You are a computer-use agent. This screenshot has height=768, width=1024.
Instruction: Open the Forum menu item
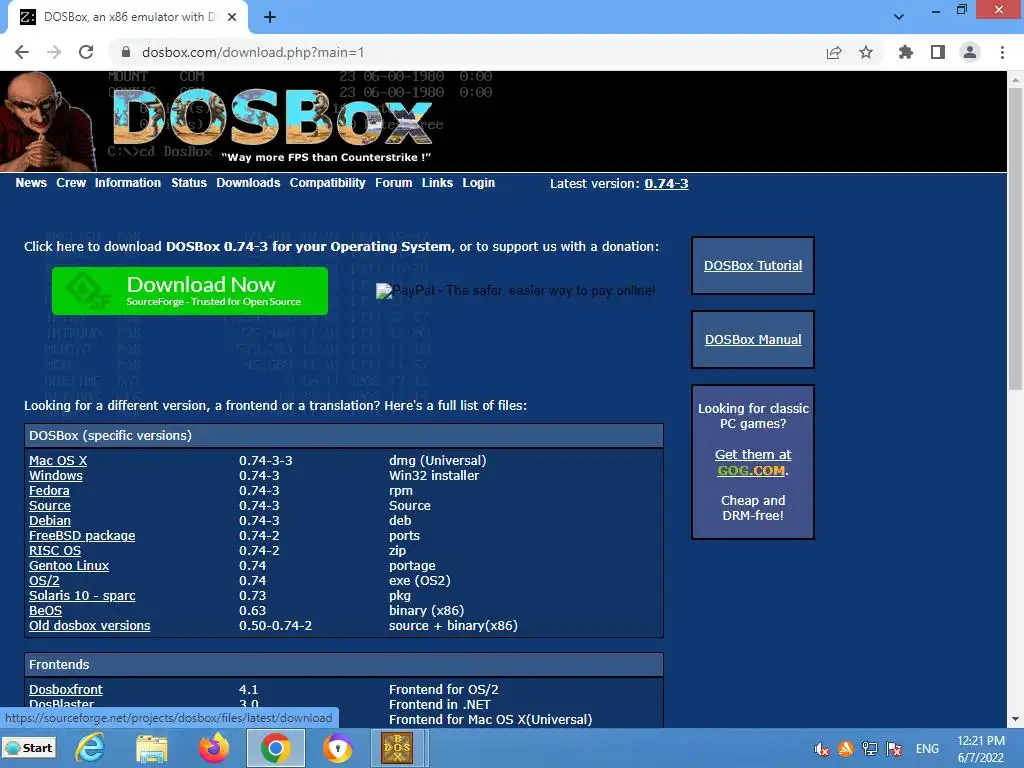(393, 183)
